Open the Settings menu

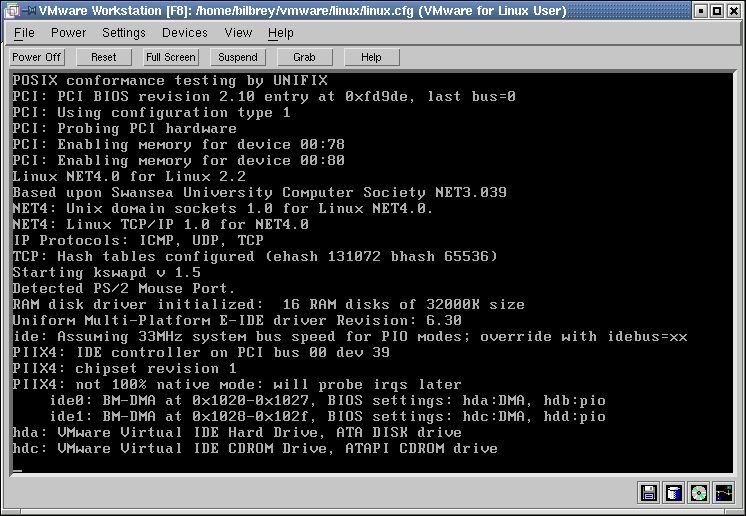[124, 33]
